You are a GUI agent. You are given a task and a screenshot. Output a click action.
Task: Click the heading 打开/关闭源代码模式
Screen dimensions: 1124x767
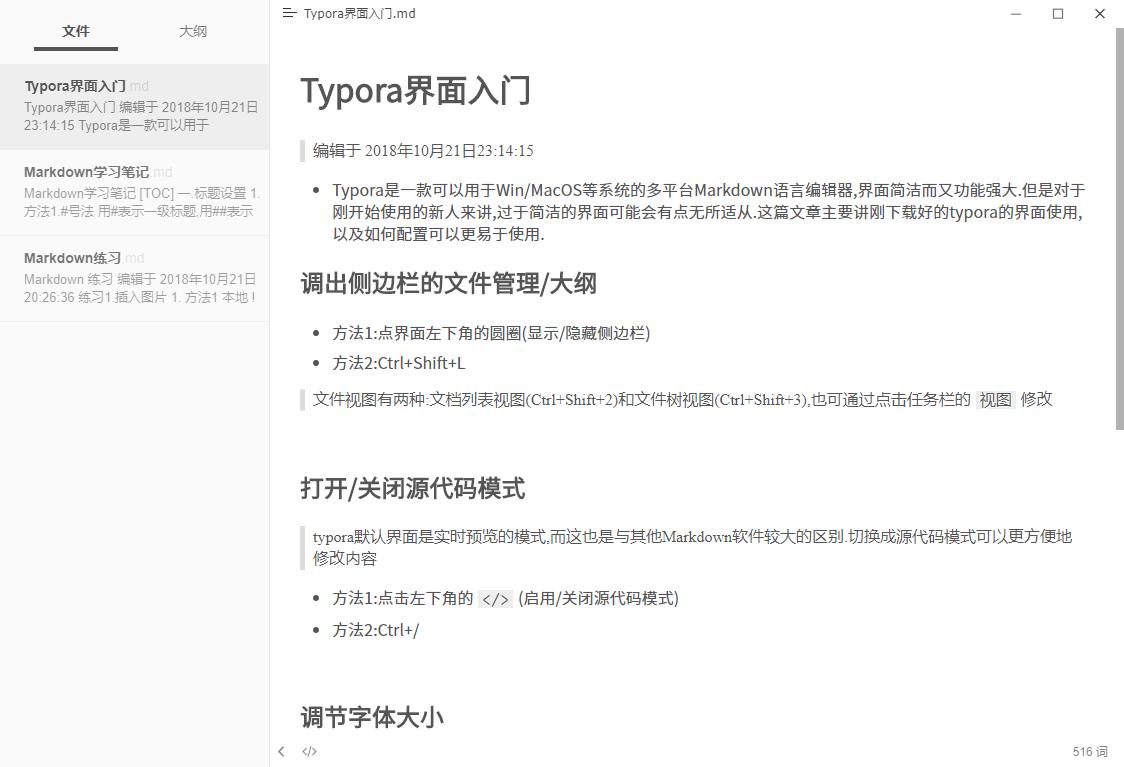[412, 489]
